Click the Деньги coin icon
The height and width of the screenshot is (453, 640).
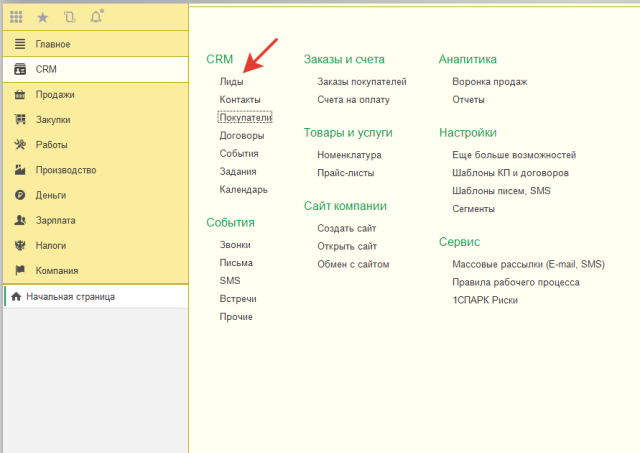click(x=20, y=195)
